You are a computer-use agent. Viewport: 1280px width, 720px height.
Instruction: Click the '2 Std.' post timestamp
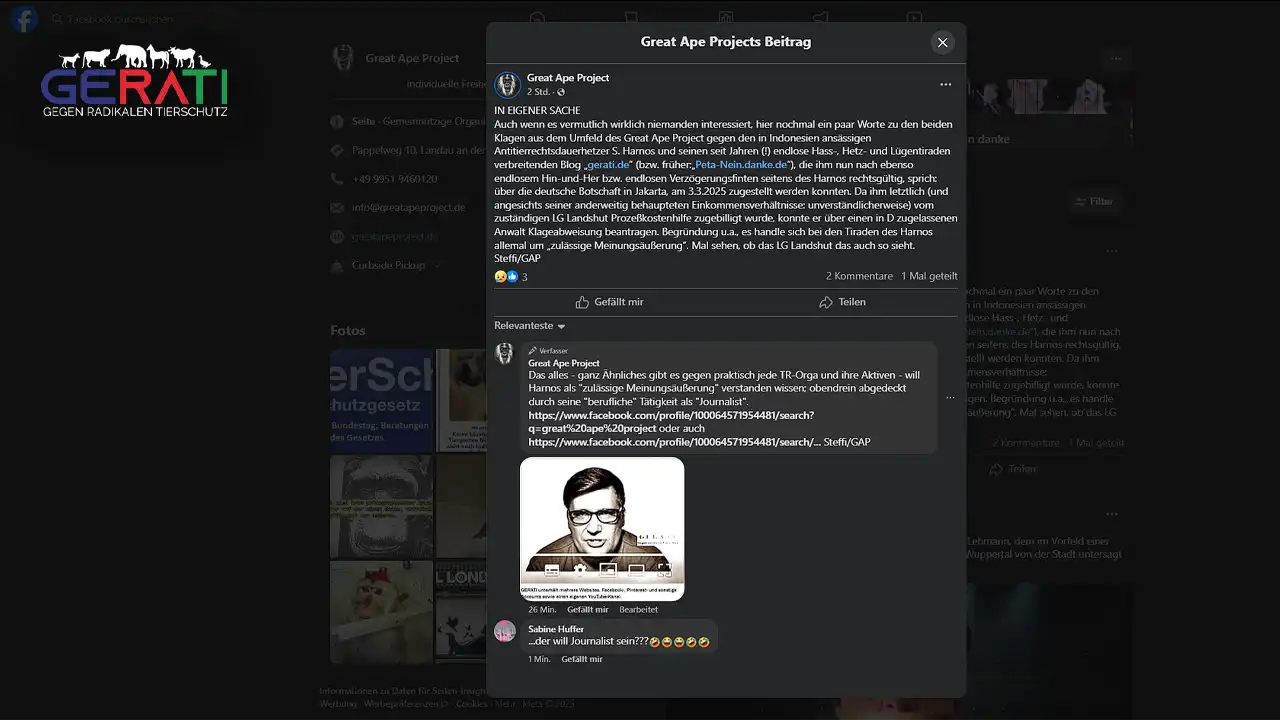pyautogui.click(x=538, y=92)
